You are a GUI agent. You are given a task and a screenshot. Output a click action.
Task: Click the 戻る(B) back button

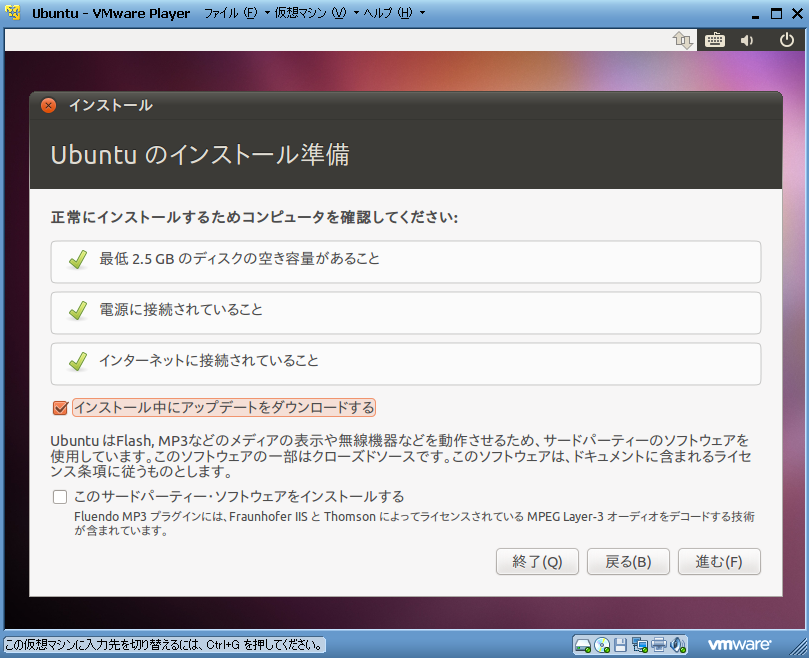[x=628, y=561]
